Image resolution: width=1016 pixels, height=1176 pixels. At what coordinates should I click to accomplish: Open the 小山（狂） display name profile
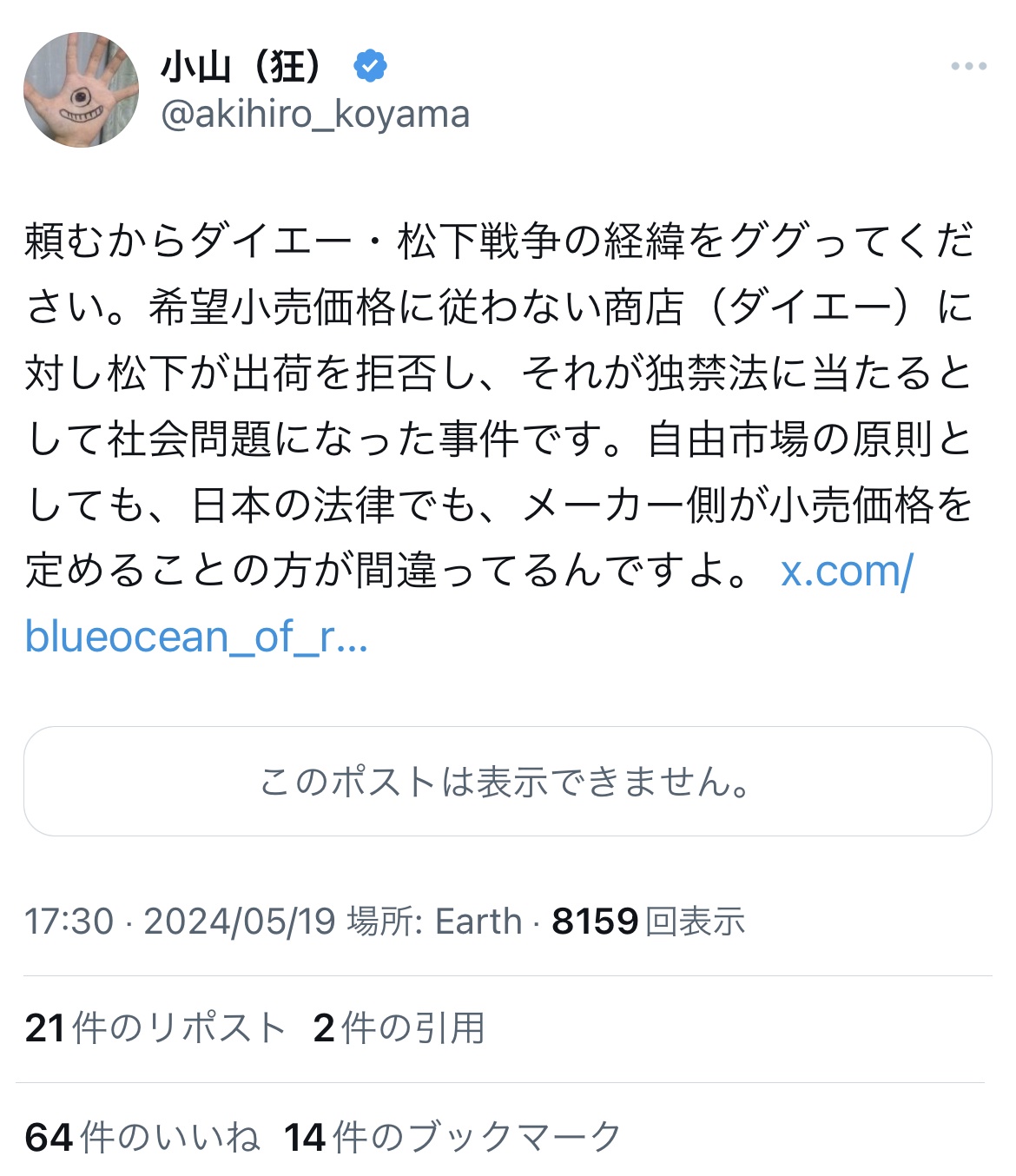coord(244,66)
